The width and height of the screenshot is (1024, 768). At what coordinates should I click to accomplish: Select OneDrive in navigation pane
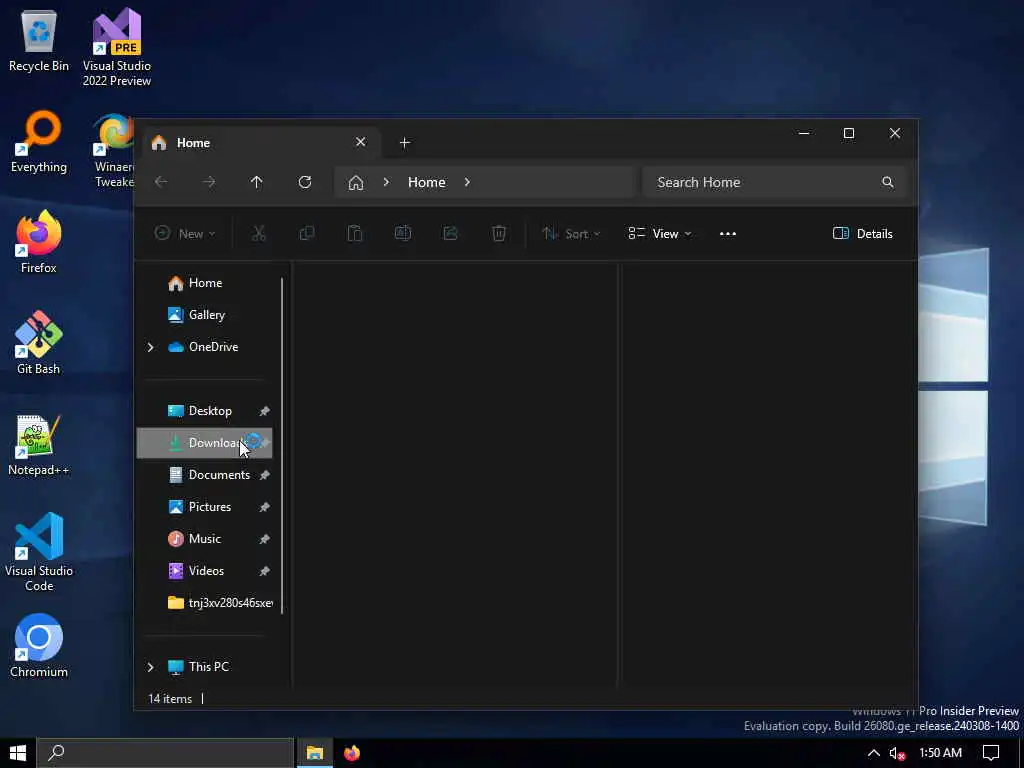[204, 347]
